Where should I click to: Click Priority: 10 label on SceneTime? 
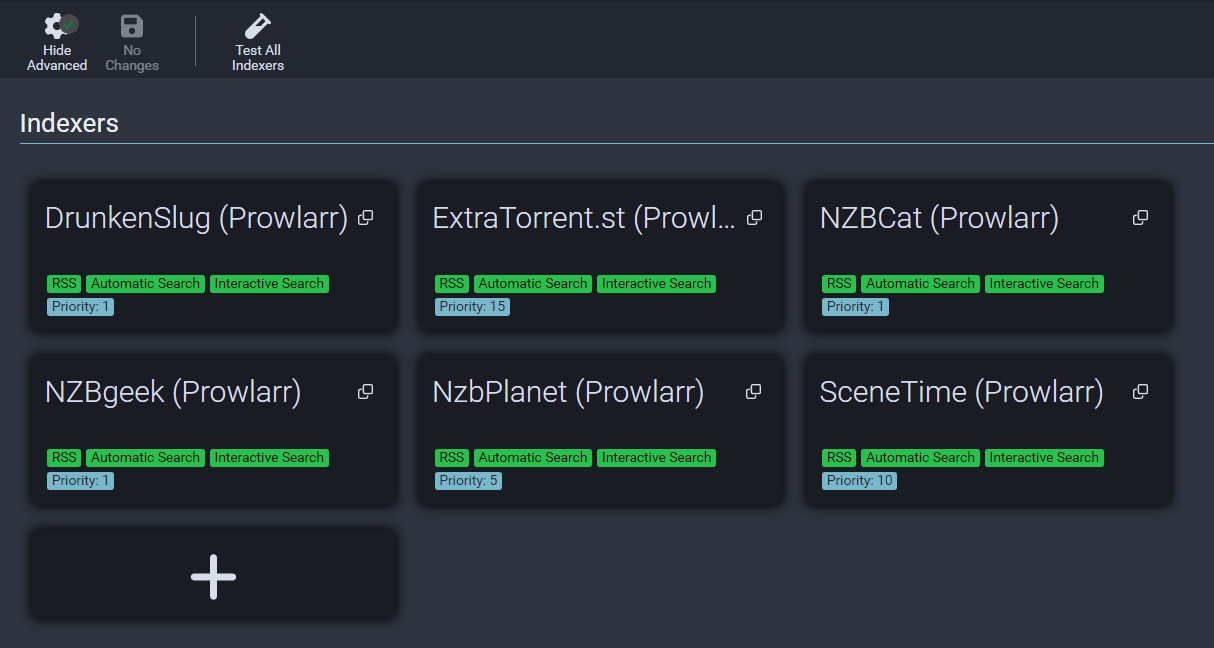pos(859,481)
